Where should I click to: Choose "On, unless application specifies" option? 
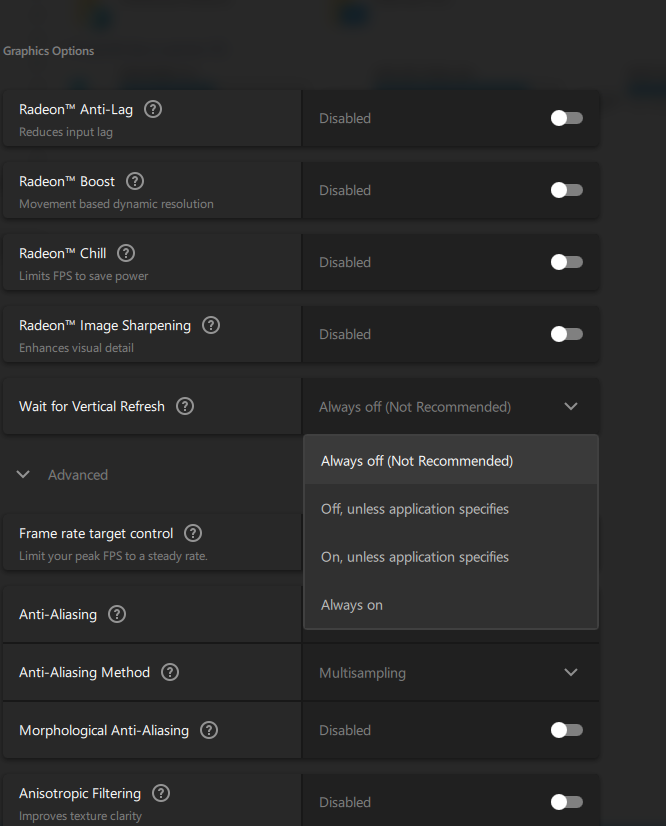[x=415, y=557]
